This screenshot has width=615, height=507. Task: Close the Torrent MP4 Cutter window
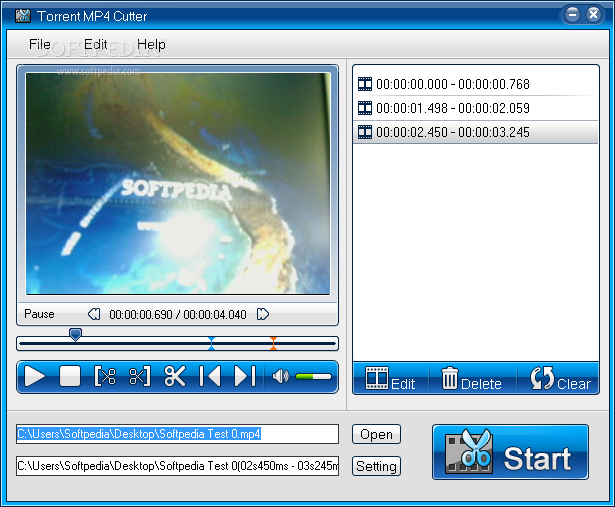click(x=593, y=15)
